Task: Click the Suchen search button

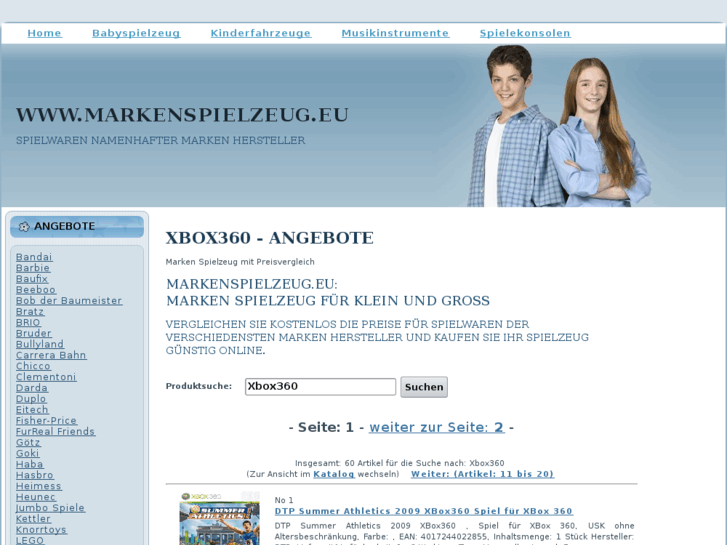Action: point(424,387)
